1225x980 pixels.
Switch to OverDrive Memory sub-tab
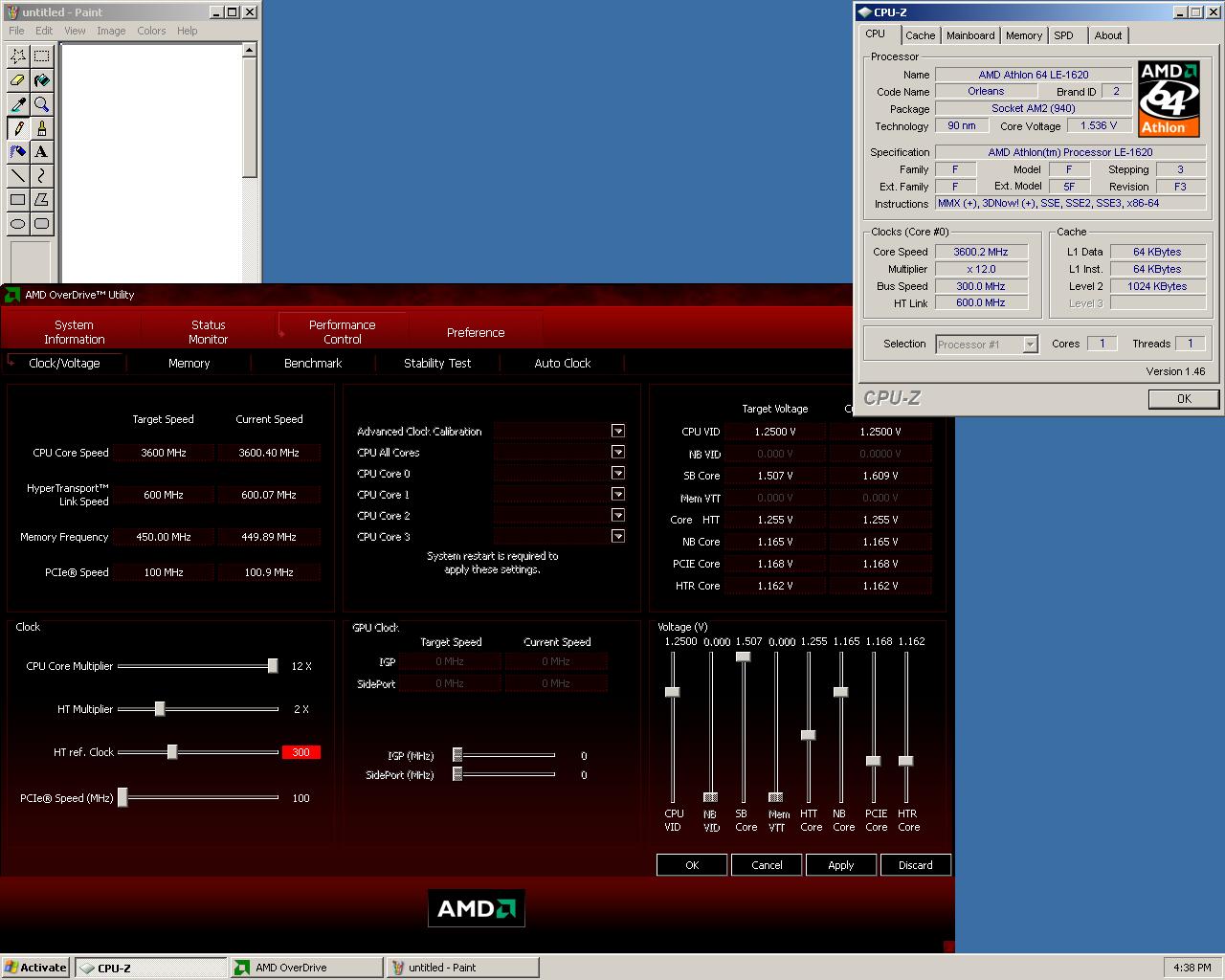[x=189, y=364]
